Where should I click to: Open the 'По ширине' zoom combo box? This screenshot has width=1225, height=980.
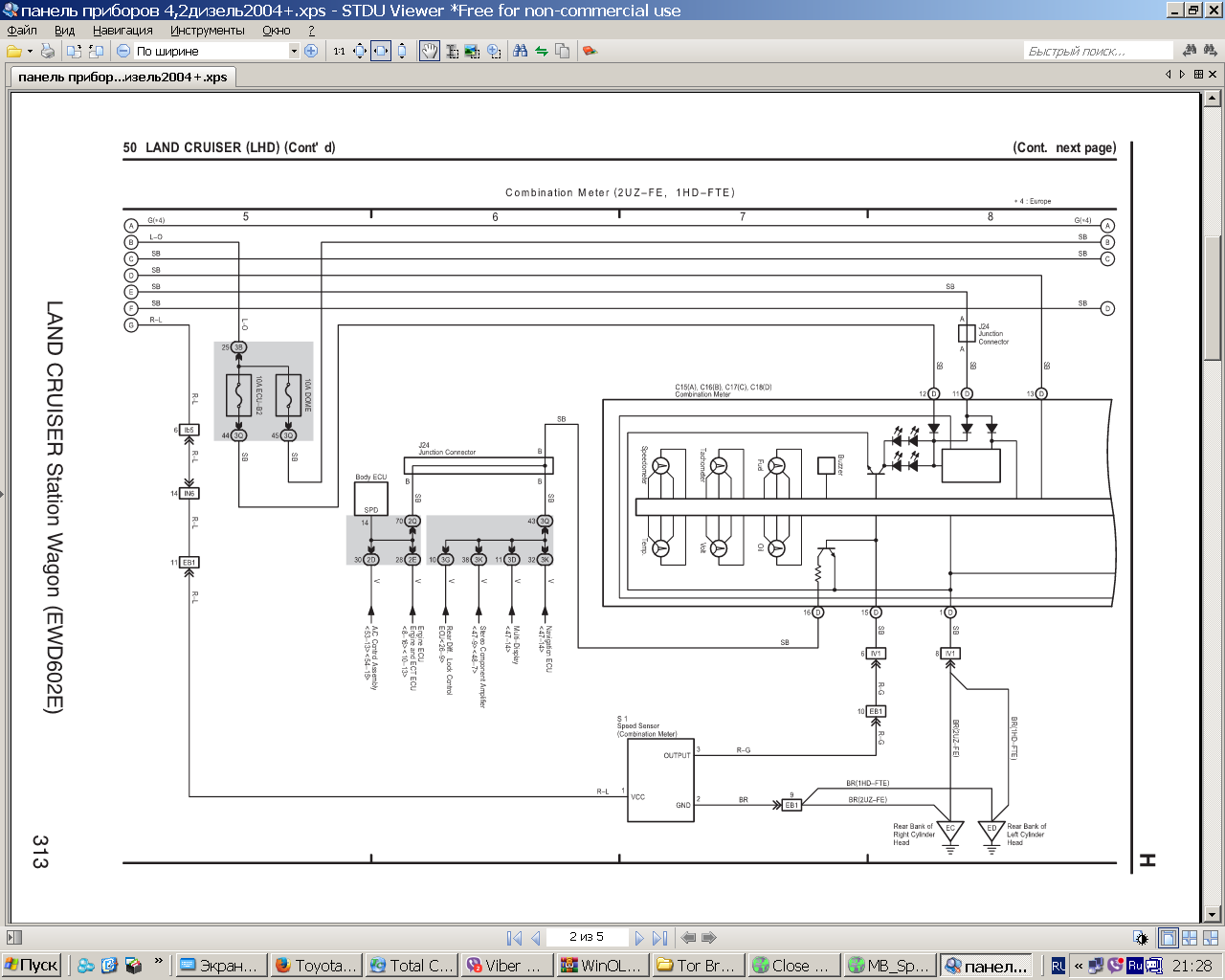216,51
